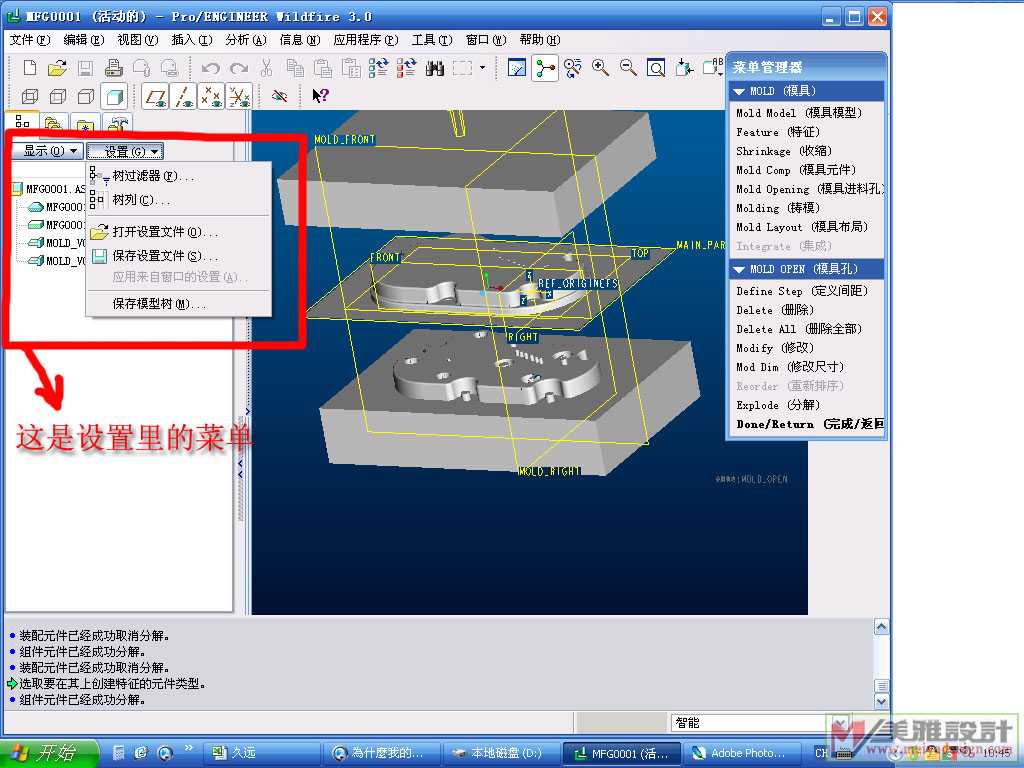Viewport: 1024px width, 768px height.
Task: Click the Repaint screen icon
Action: pos(517,67)
